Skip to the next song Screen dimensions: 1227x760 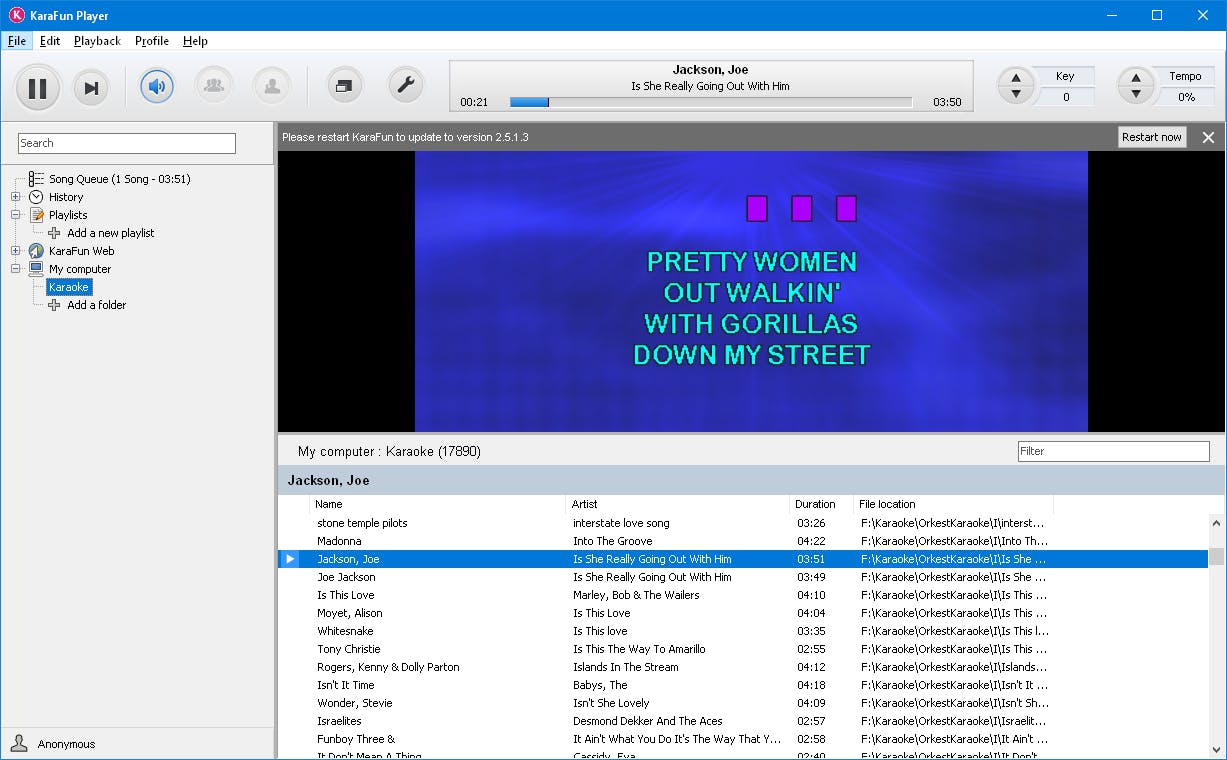pyautogui.click(x=91, y=88)
